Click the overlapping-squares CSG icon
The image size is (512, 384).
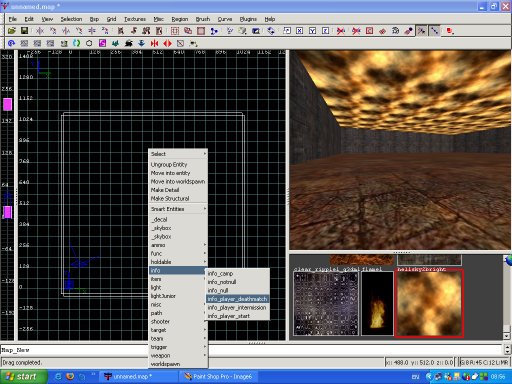[x=188, y=31]
